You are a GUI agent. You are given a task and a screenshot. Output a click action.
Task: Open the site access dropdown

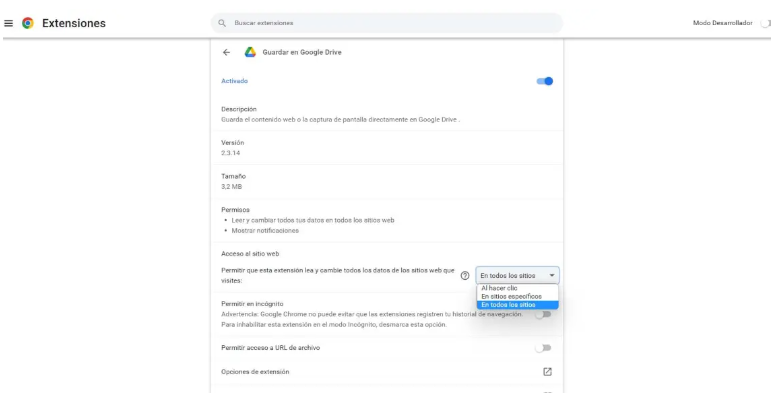click(517, 275)
